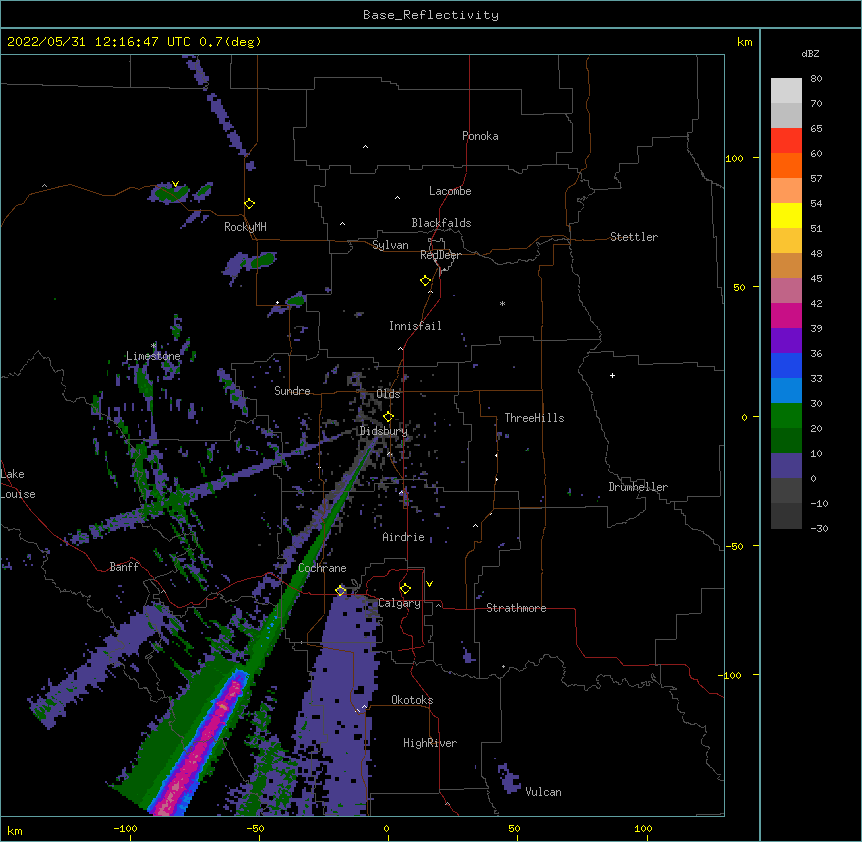Click the white asterisk marker above Limestone

[154, 346]
